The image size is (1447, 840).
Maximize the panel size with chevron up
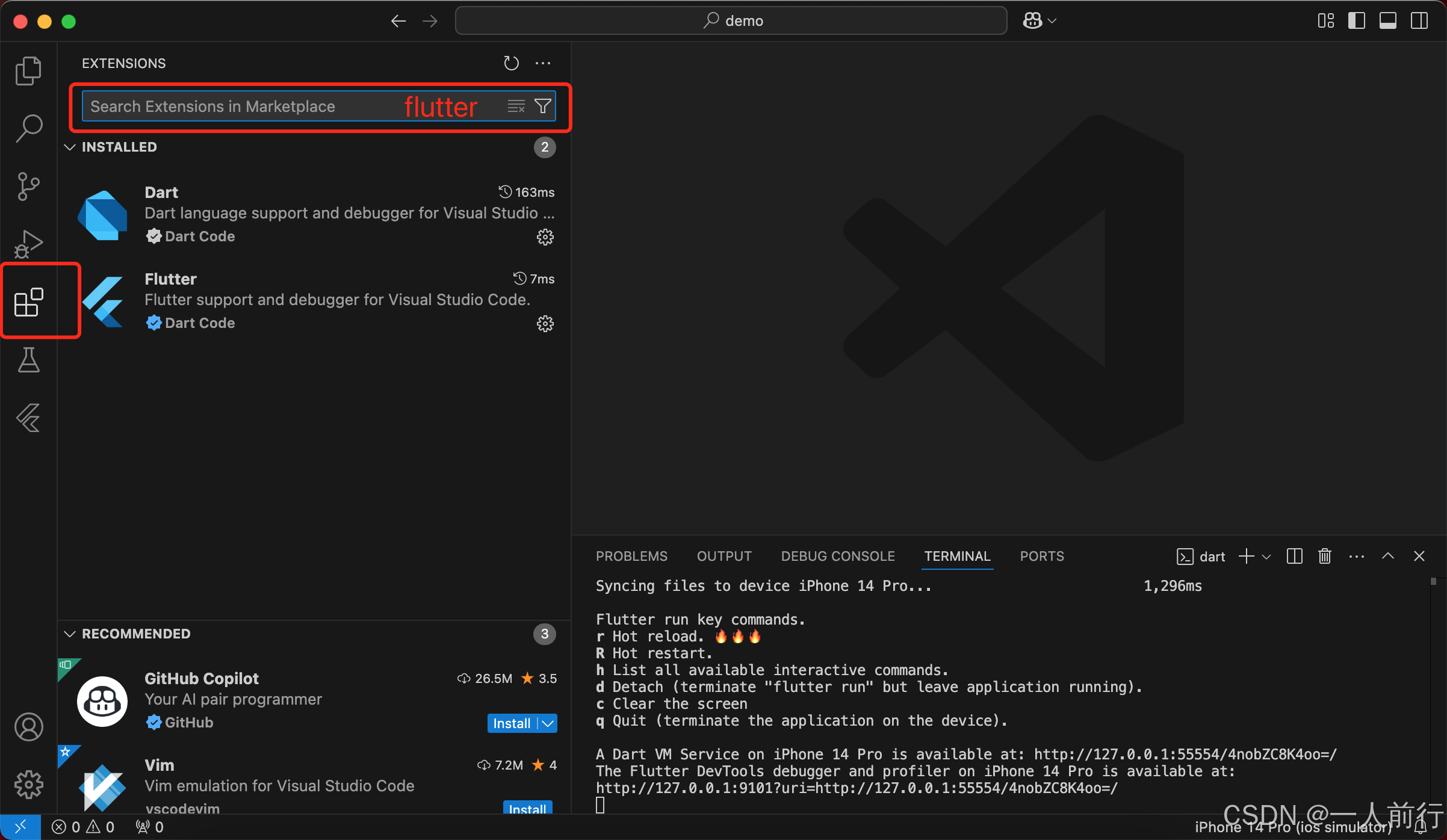pos(1388,556)
